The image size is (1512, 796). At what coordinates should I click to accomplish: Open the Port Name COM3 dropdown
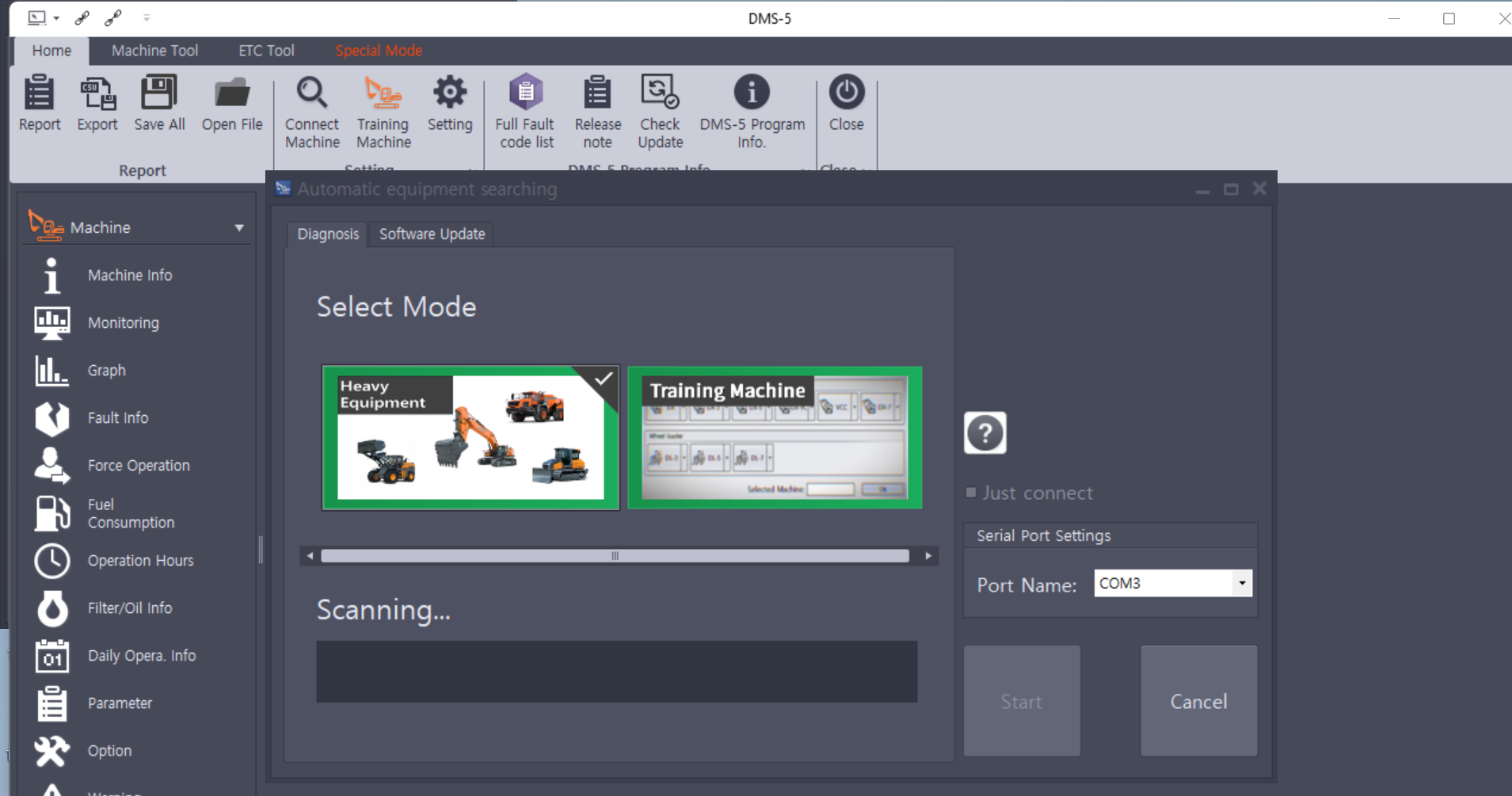pyautogui.click(x=1242, y=583)
